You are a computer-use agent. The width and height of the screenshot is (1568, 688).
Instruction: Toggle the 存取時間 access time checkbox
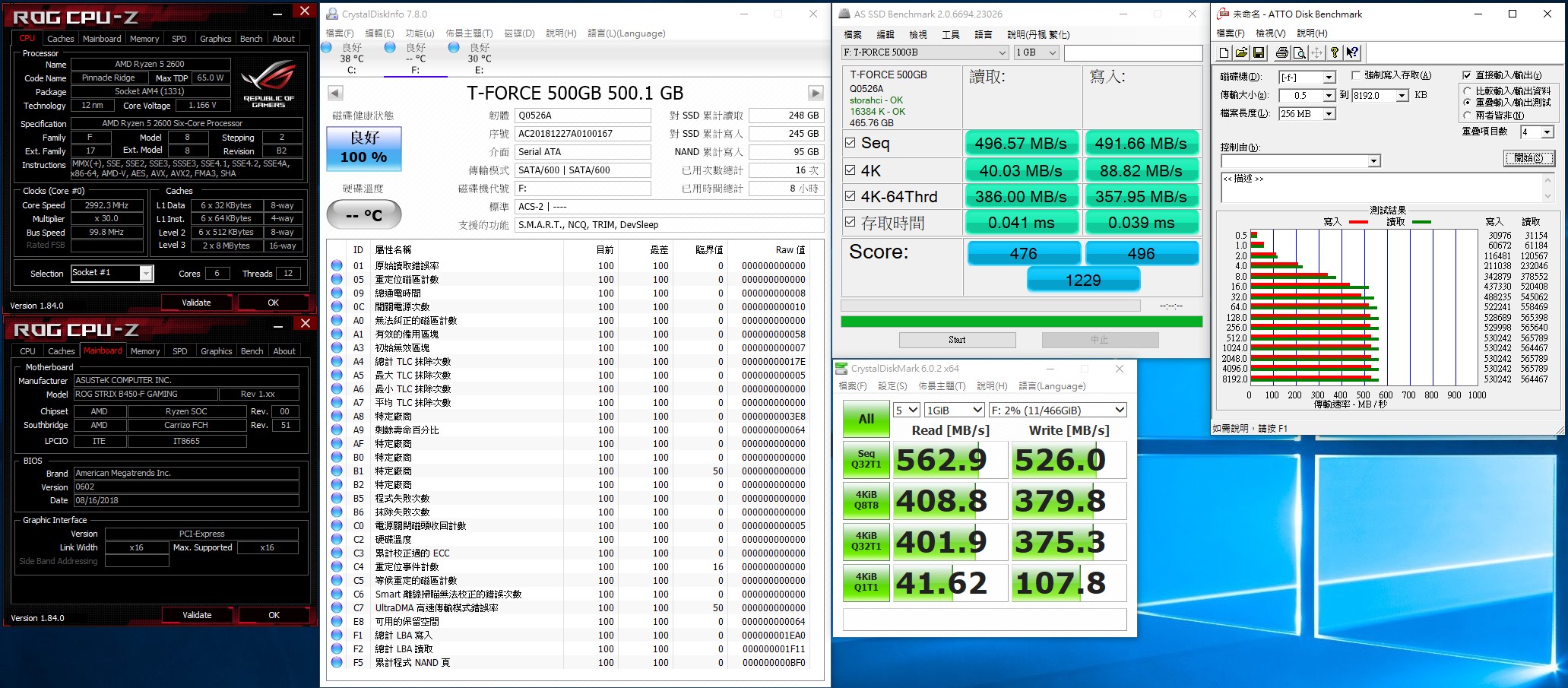pyautogui.click(x=850, y=223)
